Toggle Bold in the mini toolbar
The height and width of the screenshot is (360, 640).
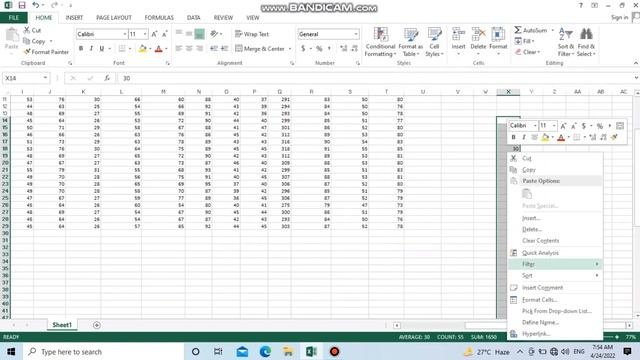pos(513,137)
